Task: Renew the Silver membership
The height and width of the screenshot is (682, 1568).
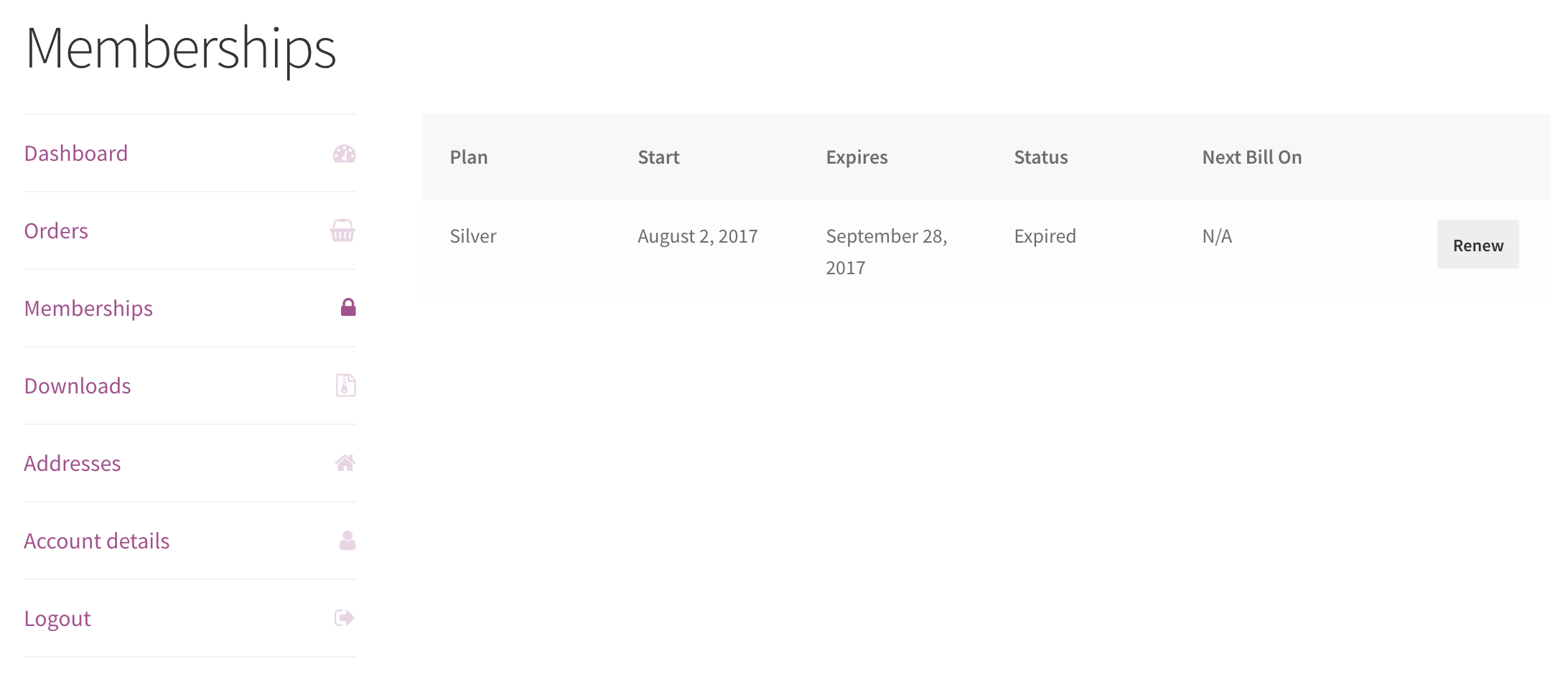Action: coord(1478,244)
